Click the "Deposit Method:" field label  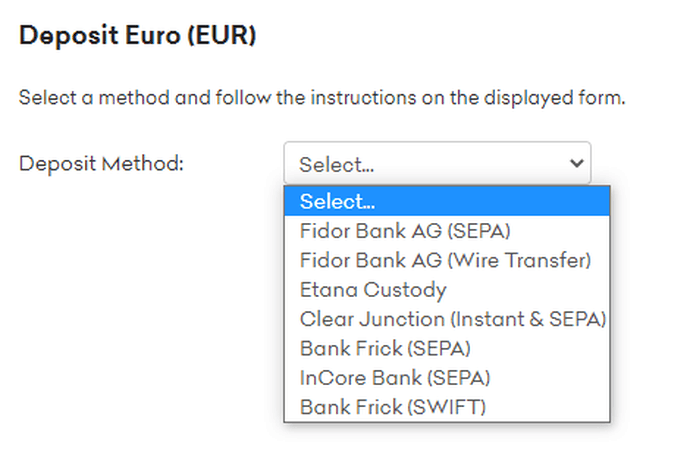pos(101,163)
